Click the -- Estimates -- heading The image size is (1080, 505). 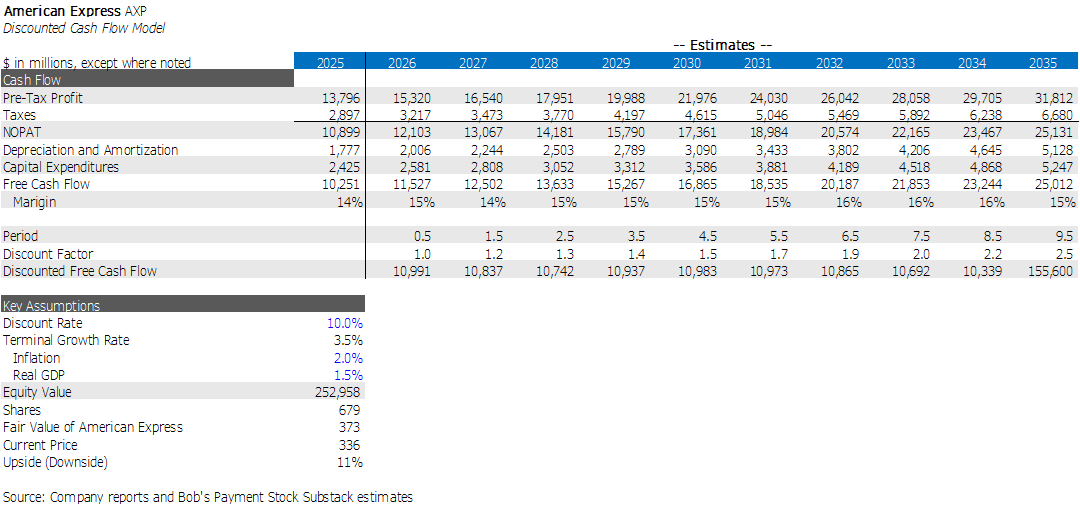coord(722,45)
